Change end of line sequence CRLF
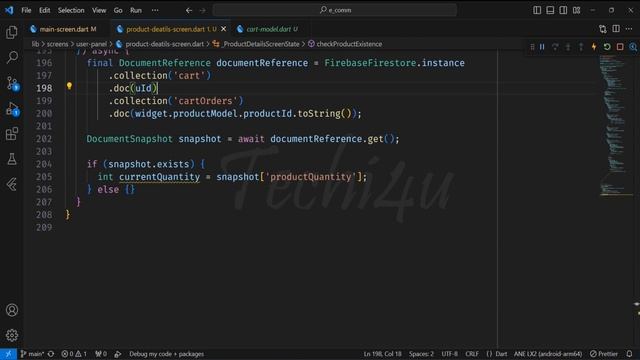Screen dimensions: 640x360 tap(472, 354)
